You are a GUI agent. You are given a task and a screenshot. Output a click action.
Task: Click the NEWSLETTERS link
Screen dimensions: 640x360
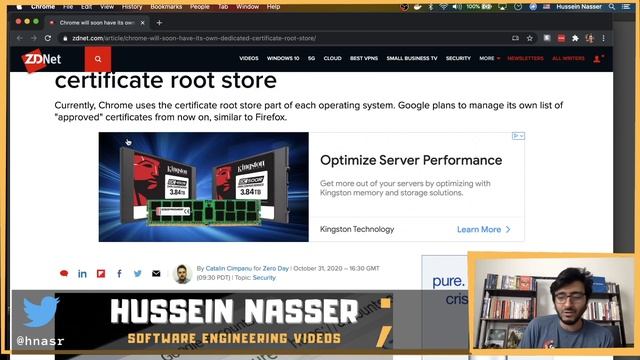point(525,58)
